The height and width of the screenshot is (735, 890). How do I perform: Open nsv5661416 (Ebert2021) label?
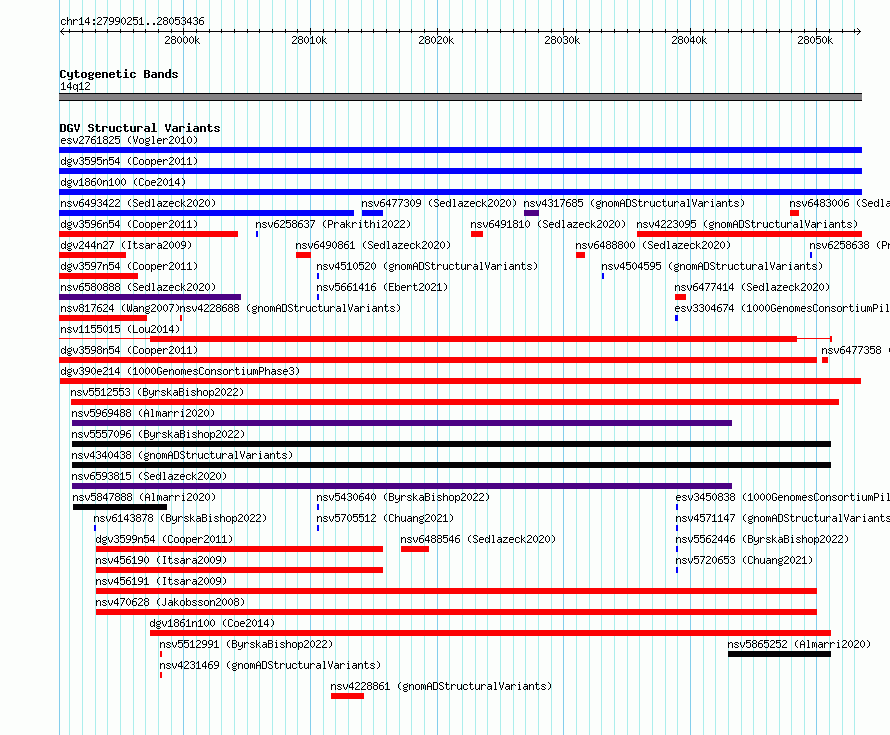coord(382,287)
